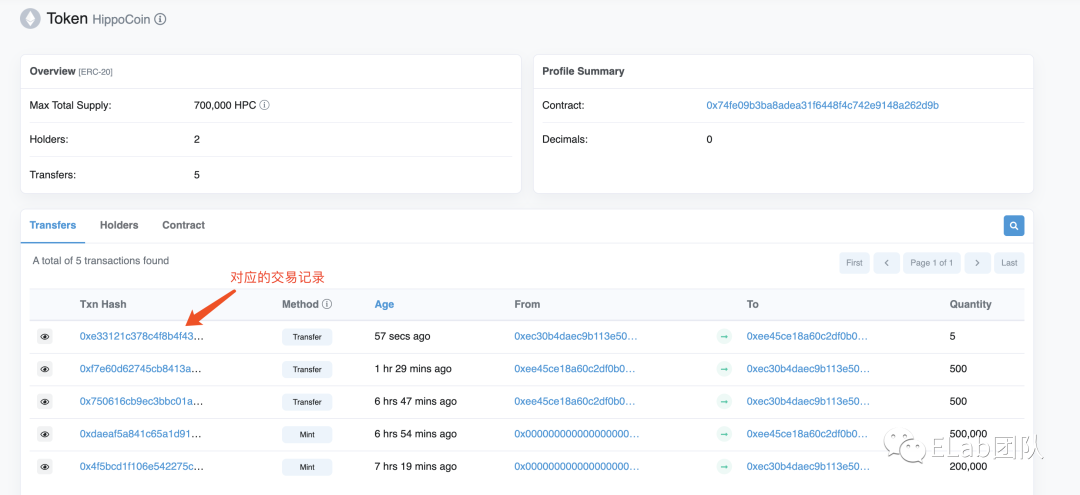Click arrow icon in the 6 hrs 47 mins row
This screenshot has height=495, width=1080.
pyautogui.click(x=724, y=401)
